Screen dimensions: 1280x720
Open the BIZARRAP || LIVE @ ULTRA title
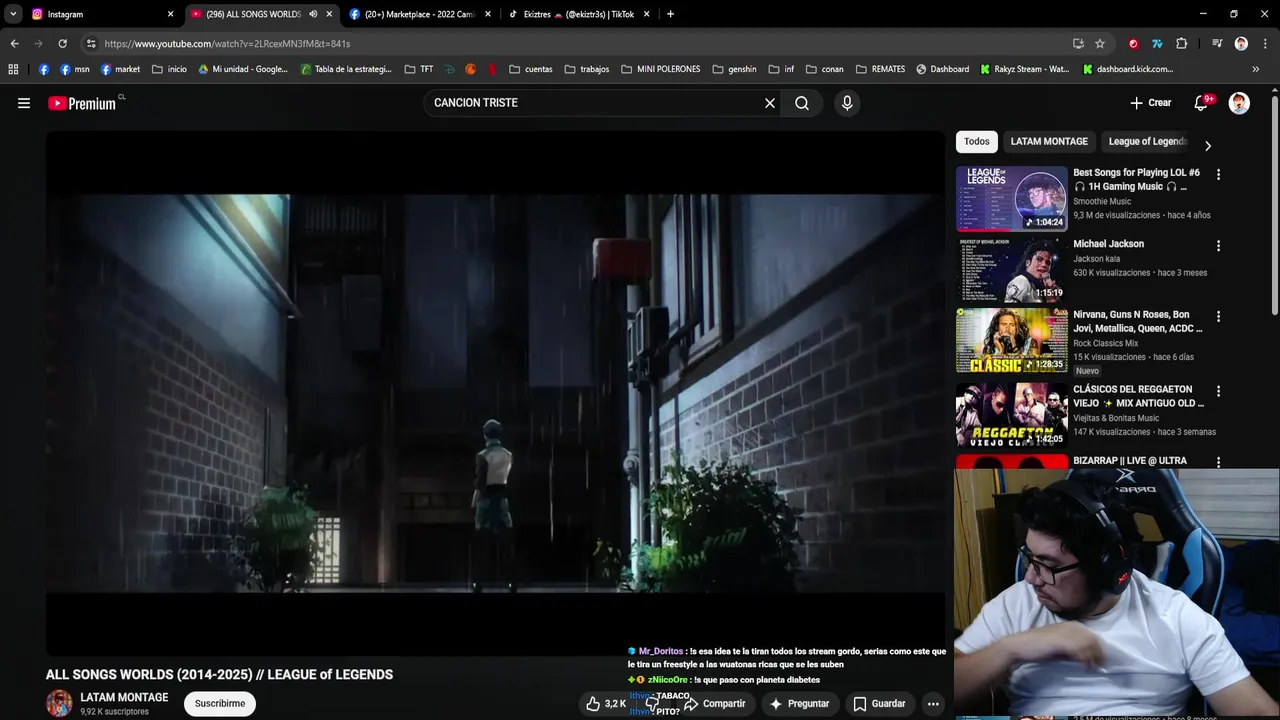tap(1130, 461)
